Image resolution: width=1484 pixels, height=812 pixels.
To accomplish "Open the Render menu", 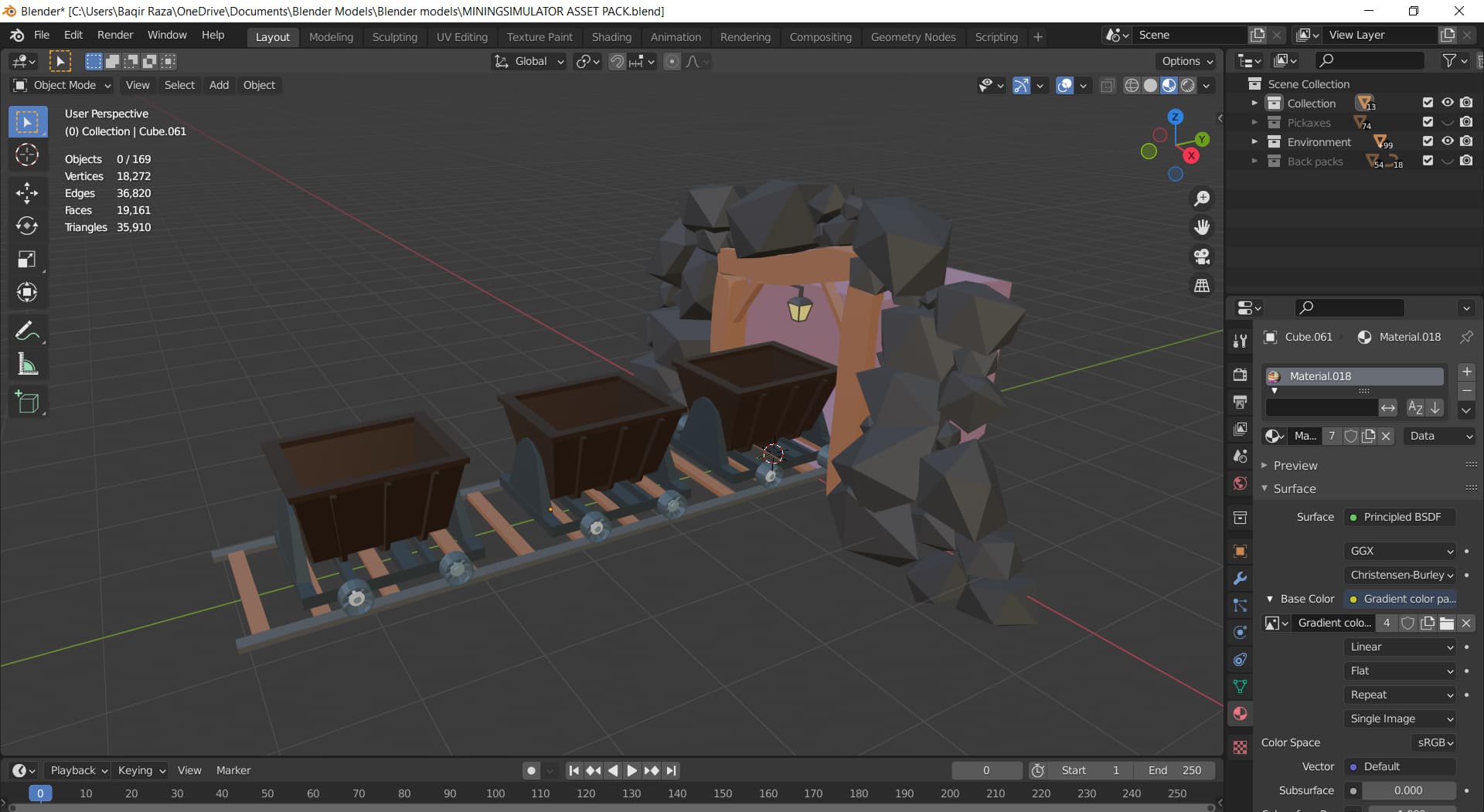I will [115, 35].
